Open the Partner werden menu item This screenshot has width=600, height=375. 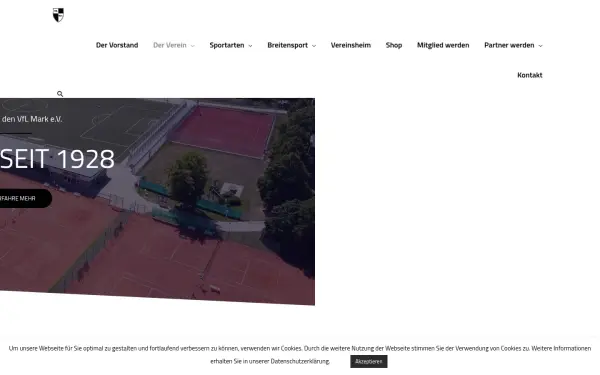coord(509,45)
